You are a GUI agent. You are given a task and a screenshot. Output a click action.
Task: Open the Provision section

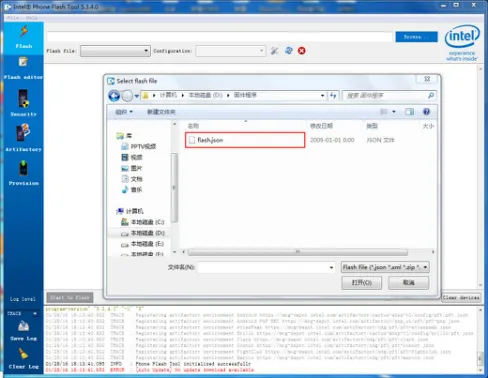pos(24,173)
